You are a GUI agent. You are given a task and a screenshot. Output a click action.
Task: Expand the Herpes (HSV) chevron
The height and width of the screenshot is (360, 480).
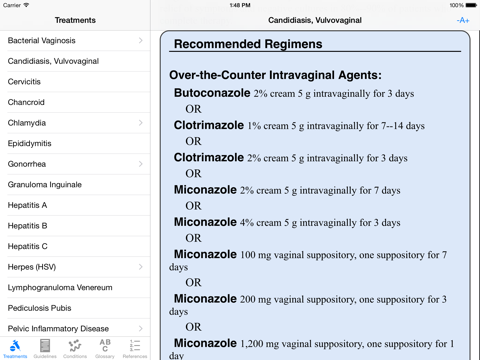pyautogui.click(x=141, y=267)
